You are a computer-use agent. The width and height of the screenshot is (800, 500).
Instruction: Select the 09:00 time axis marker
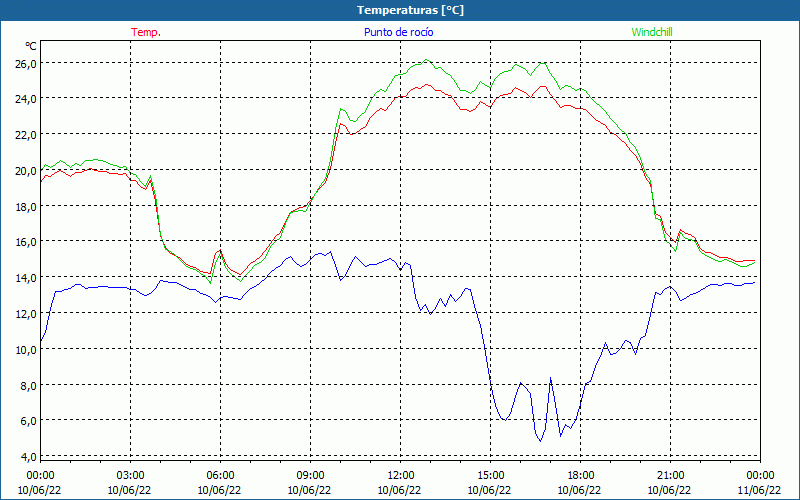point(310,475)
